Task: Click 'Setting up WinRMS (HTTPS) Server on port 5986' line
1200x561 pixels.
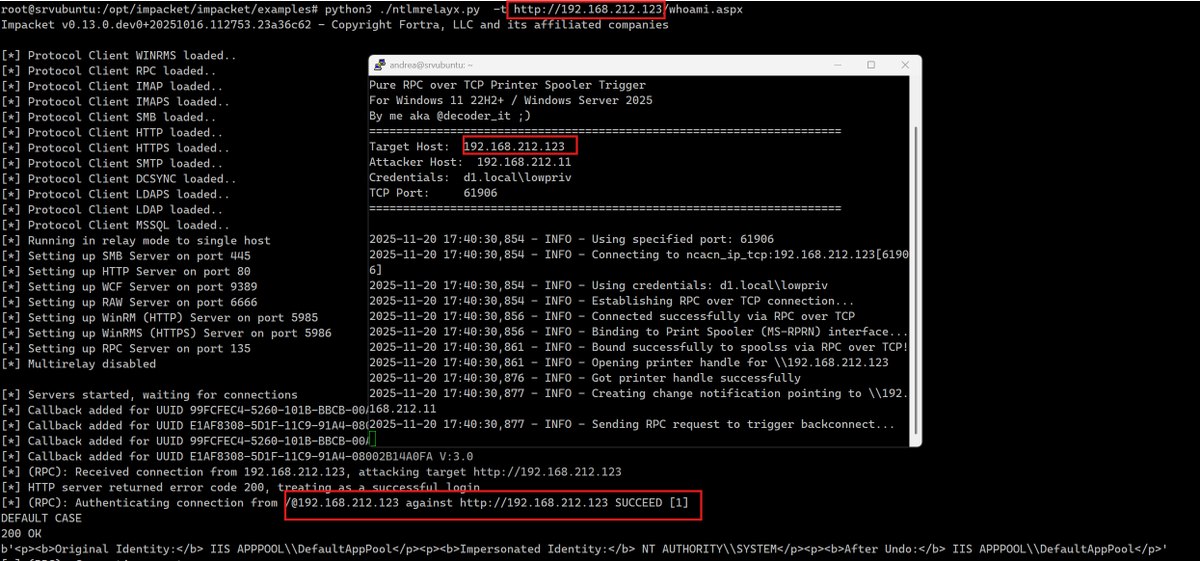Action: click(166, 333)
